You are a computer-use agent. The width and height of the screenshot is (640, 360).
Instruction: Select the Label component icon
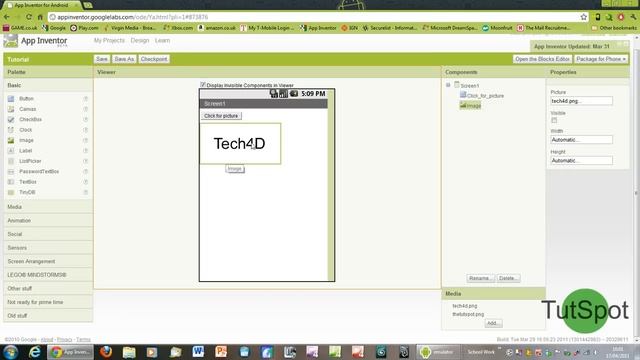pos(11,151)
